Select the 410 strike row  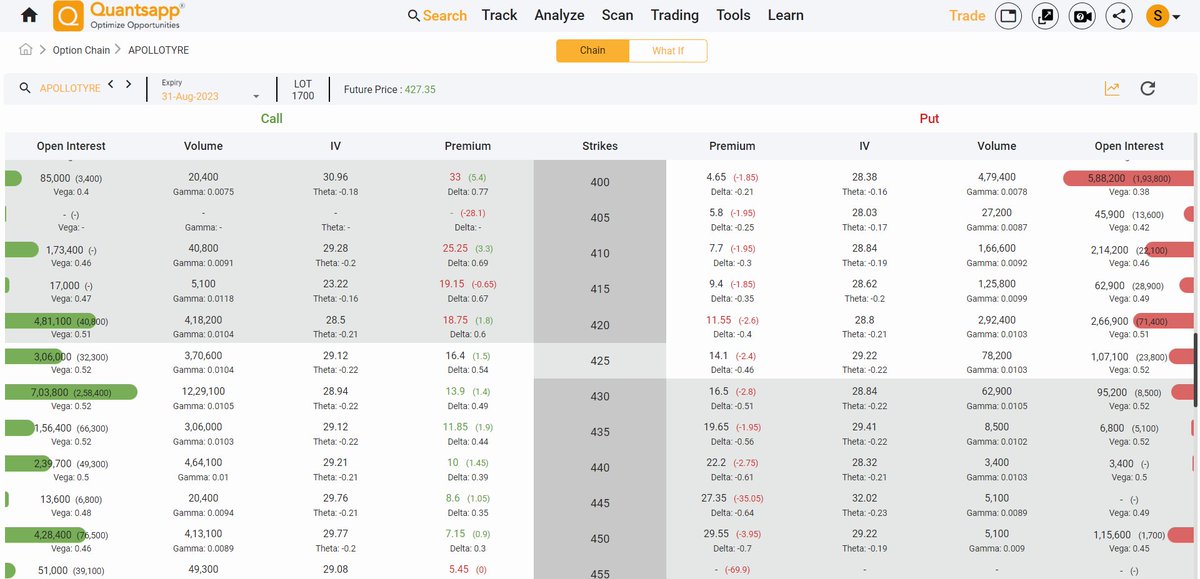[x=600, y=254]
